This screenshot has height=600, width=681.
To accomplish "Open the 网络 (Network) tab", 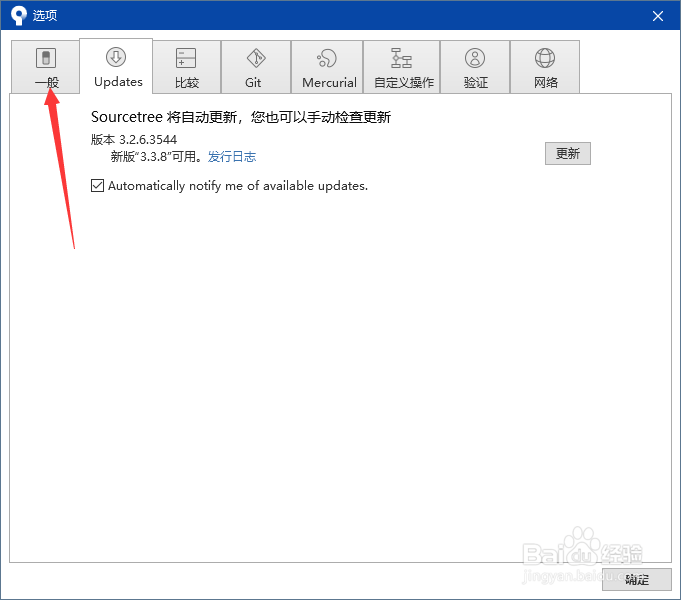I will point(545,67).
